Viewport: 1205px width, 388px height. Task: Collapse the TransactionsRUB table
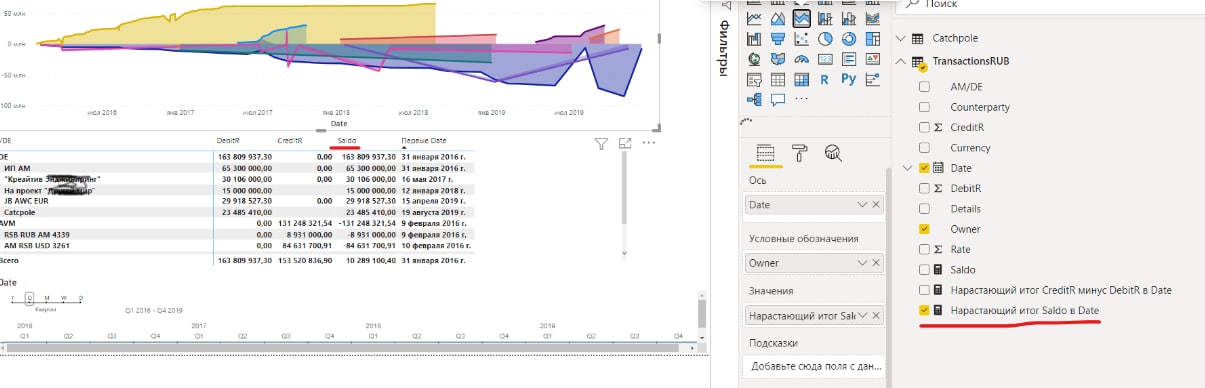tap(901, 61)
